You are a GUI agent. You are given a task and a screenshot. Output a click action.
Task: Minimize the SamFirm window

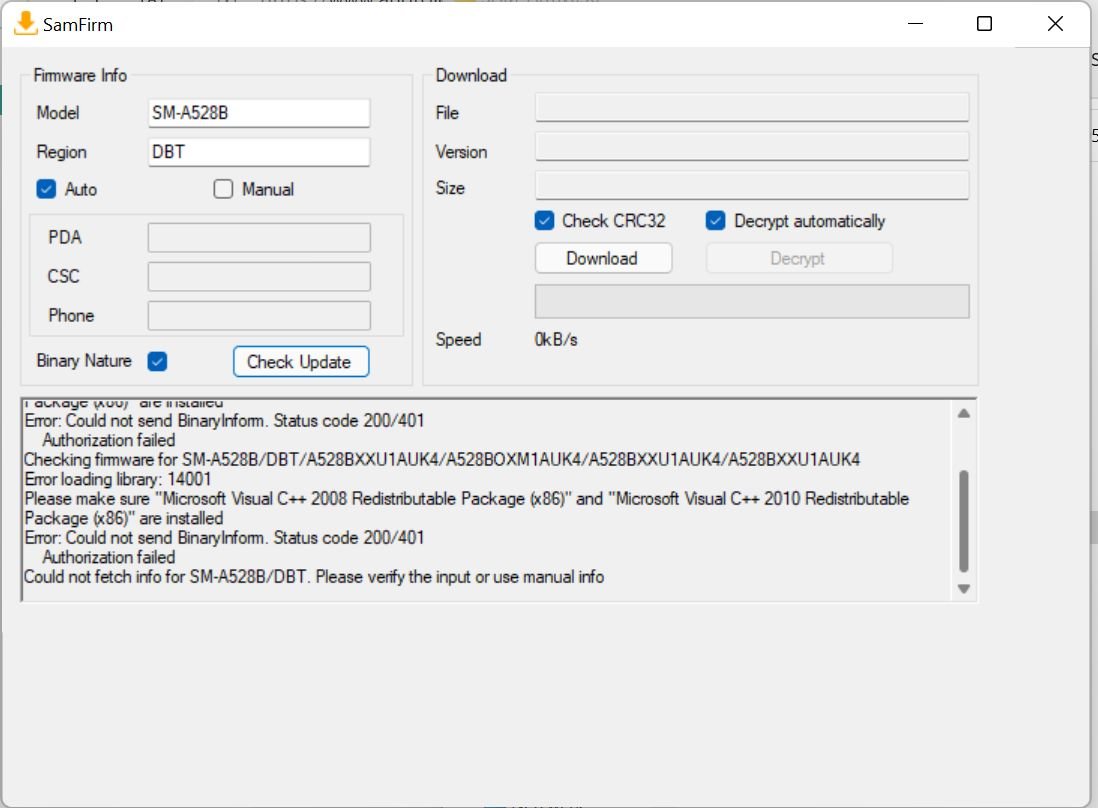pos(915,24)
